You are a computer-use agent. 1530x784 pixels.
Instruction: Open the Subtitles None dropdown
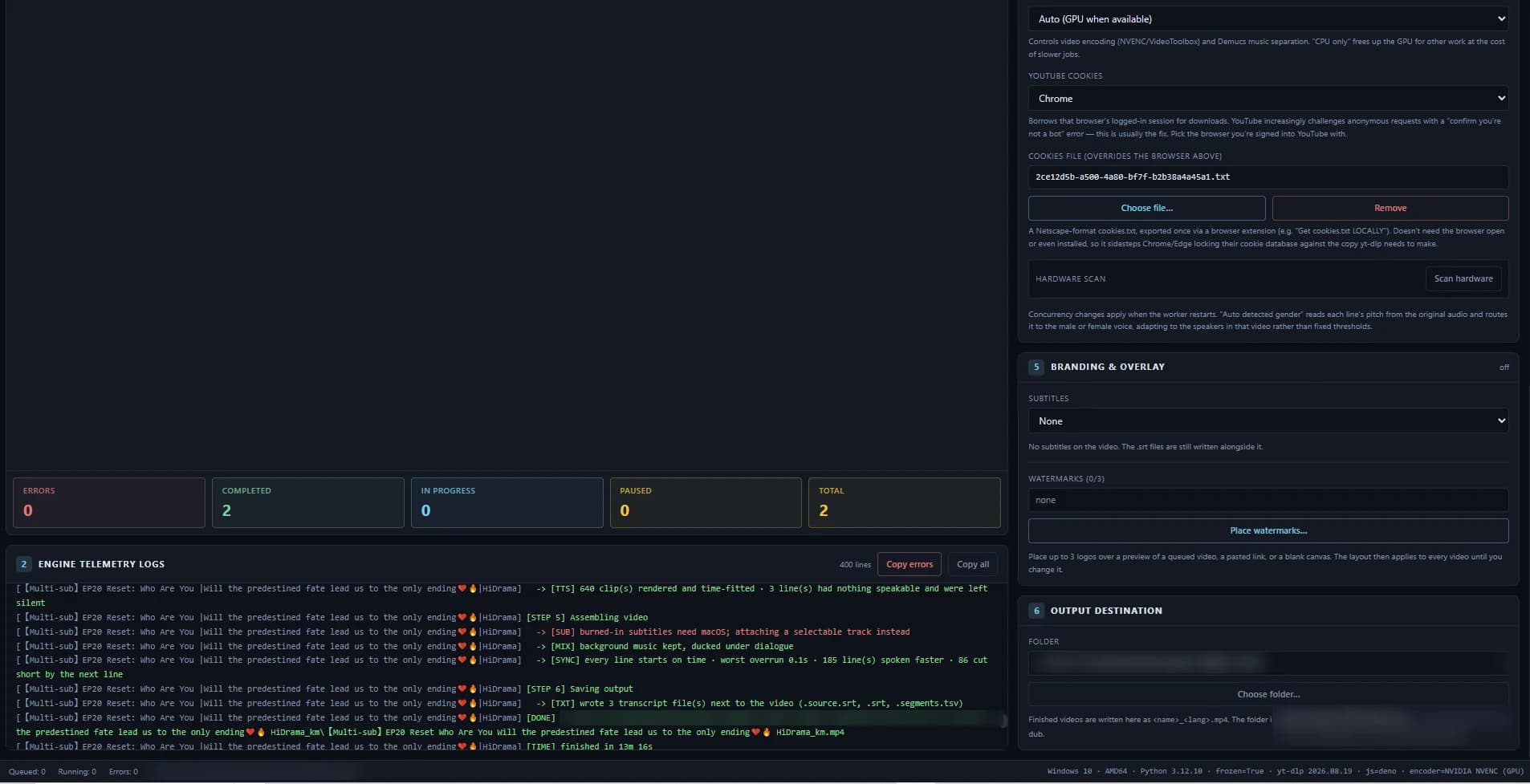pyautogui.click(x=1268, y=420)
